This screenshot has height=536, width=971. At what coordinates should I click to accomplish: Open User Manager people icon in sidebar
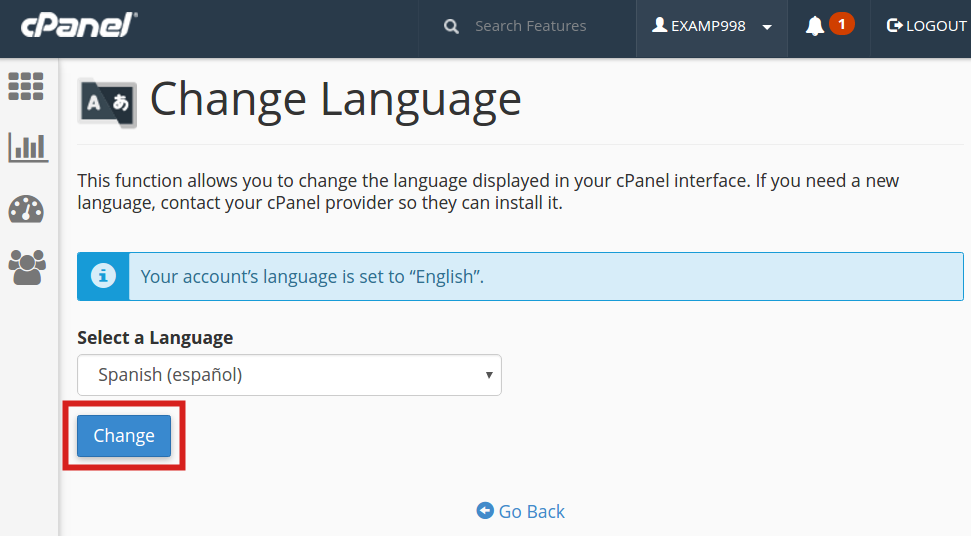27,267
